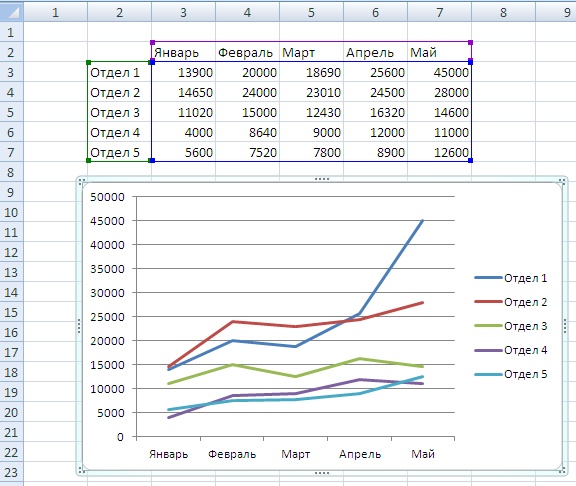The image size is (576, 486).
Task: Select column header 7
Action: (439, 12)
